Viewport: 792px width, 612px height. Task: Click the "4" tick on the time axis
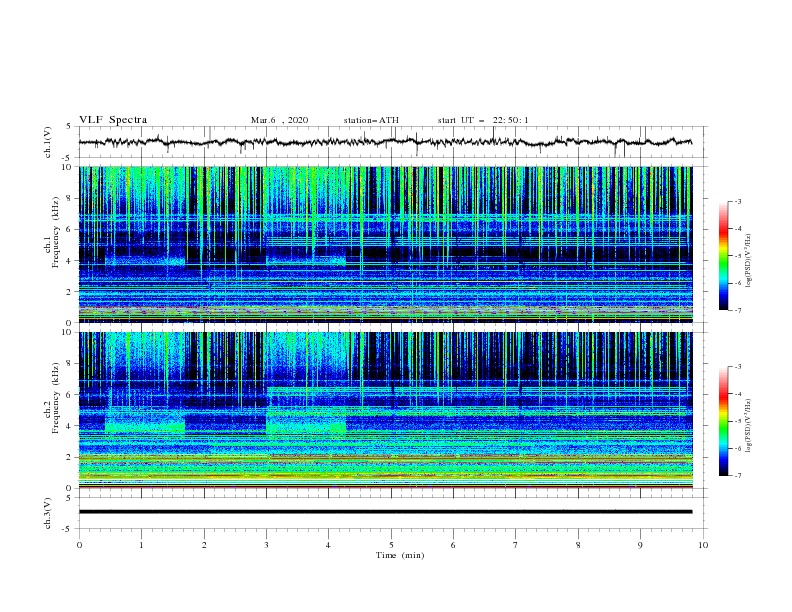[328, 545]
